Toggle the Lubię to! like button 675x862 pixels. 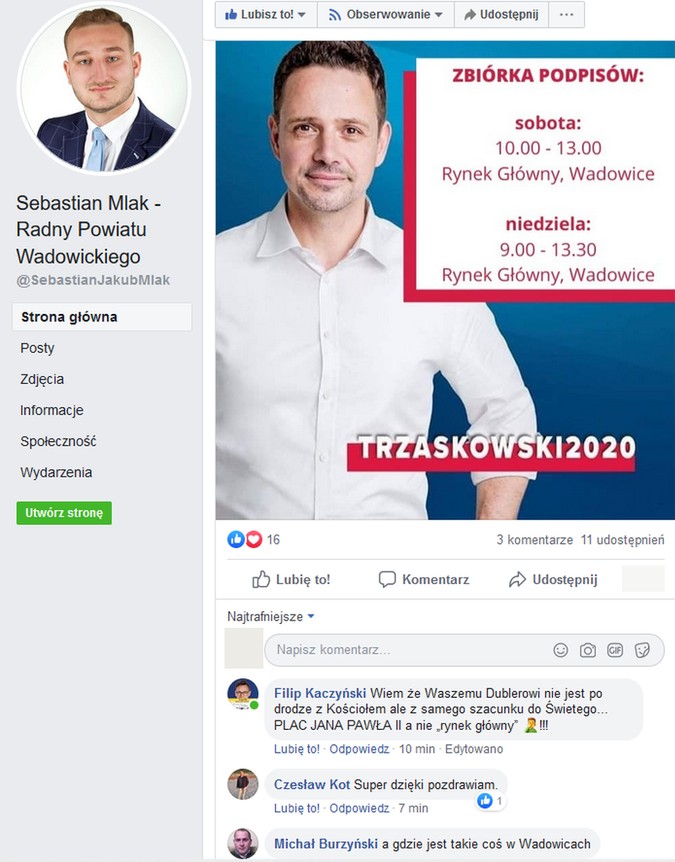pos(291,579)
